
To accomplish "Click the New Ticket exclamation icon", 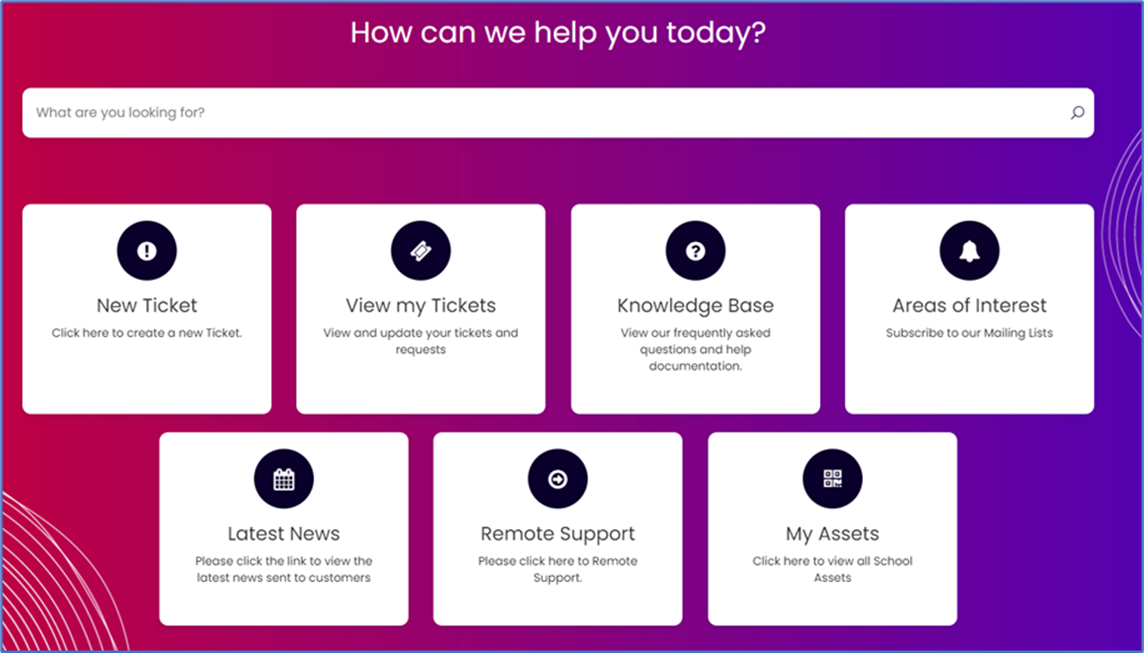I will 147,251.
